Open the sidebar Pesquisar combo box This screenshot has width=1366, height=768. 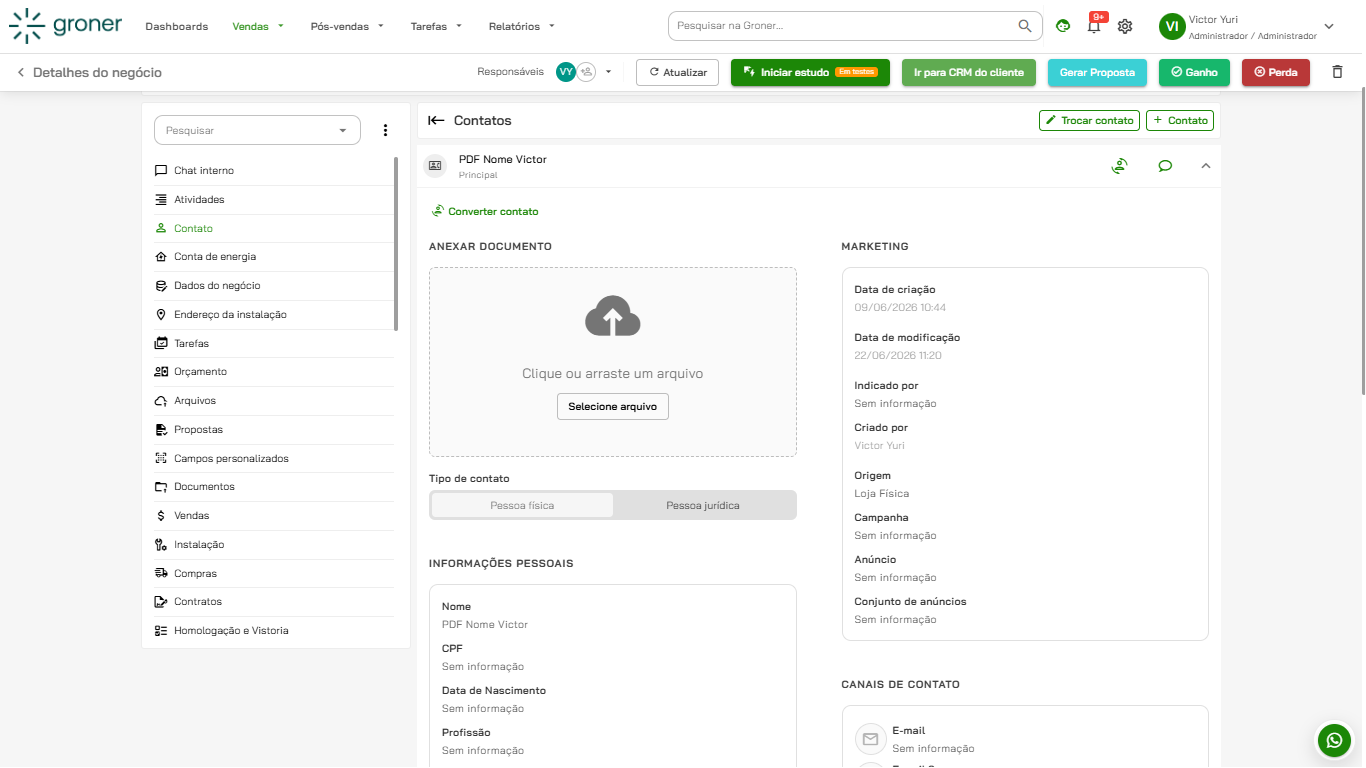coord(257,130)
